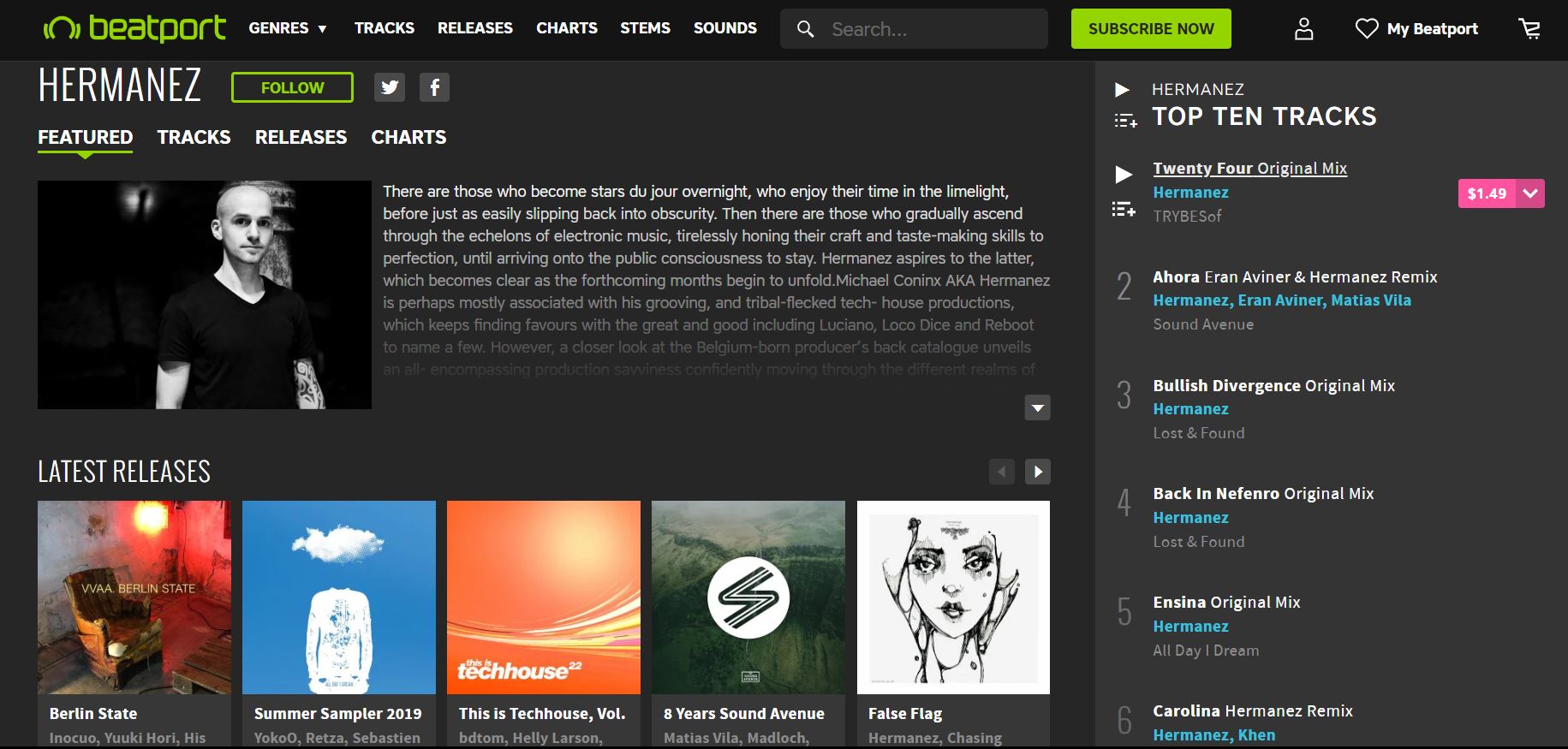Open This is Techhouse cover art
Image resolution: width=1568 pixels, height=749 pixels.
544,597
